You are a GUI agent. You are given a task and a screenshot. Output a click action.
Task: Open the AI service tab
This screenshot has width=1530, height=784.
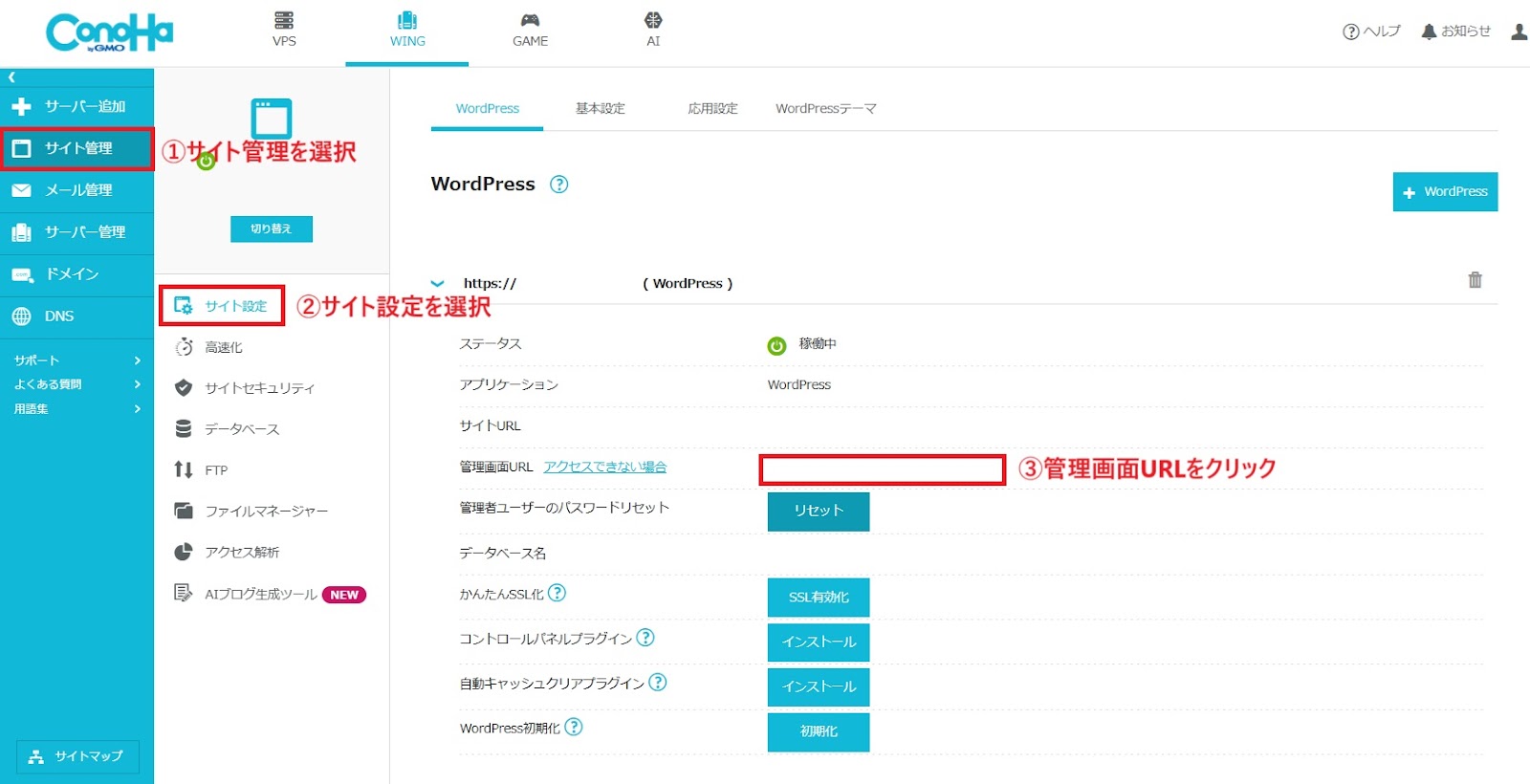(653, 30)
